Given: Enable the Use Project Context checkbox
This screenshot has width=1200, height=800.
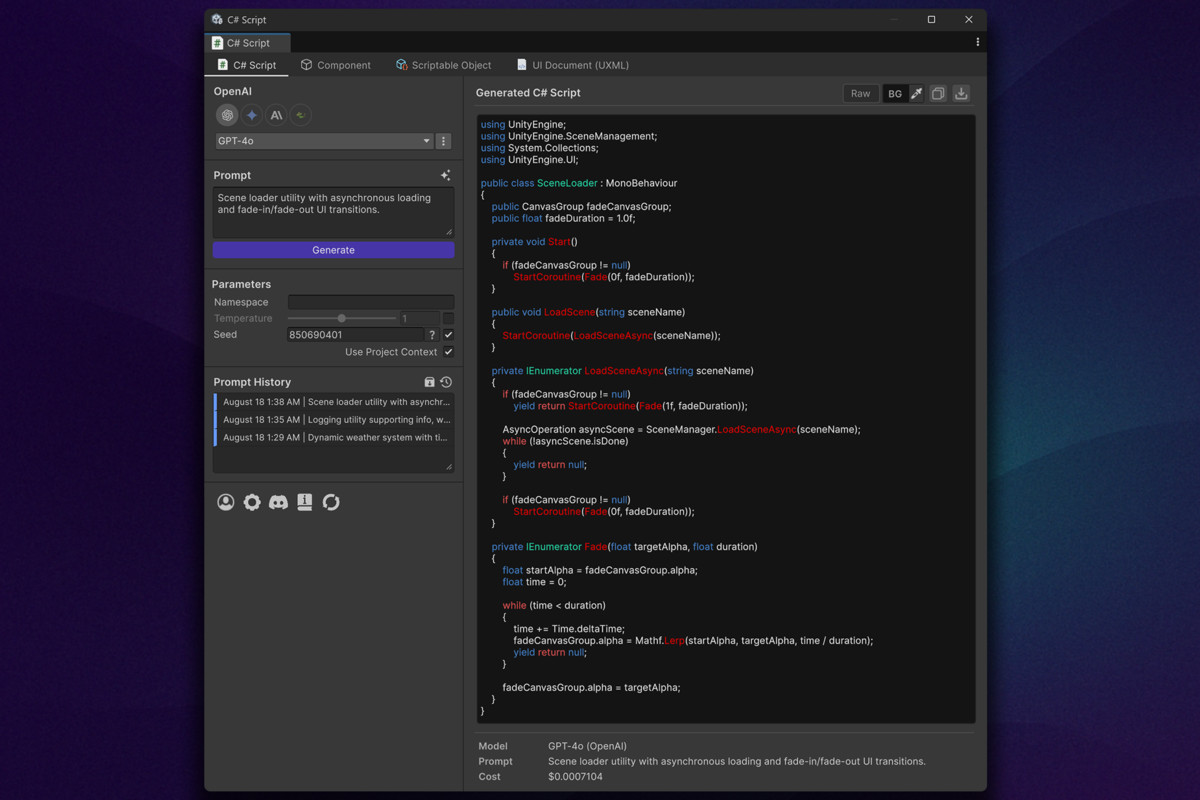Looking at the screenshot, I should click(x=448, y=352).
